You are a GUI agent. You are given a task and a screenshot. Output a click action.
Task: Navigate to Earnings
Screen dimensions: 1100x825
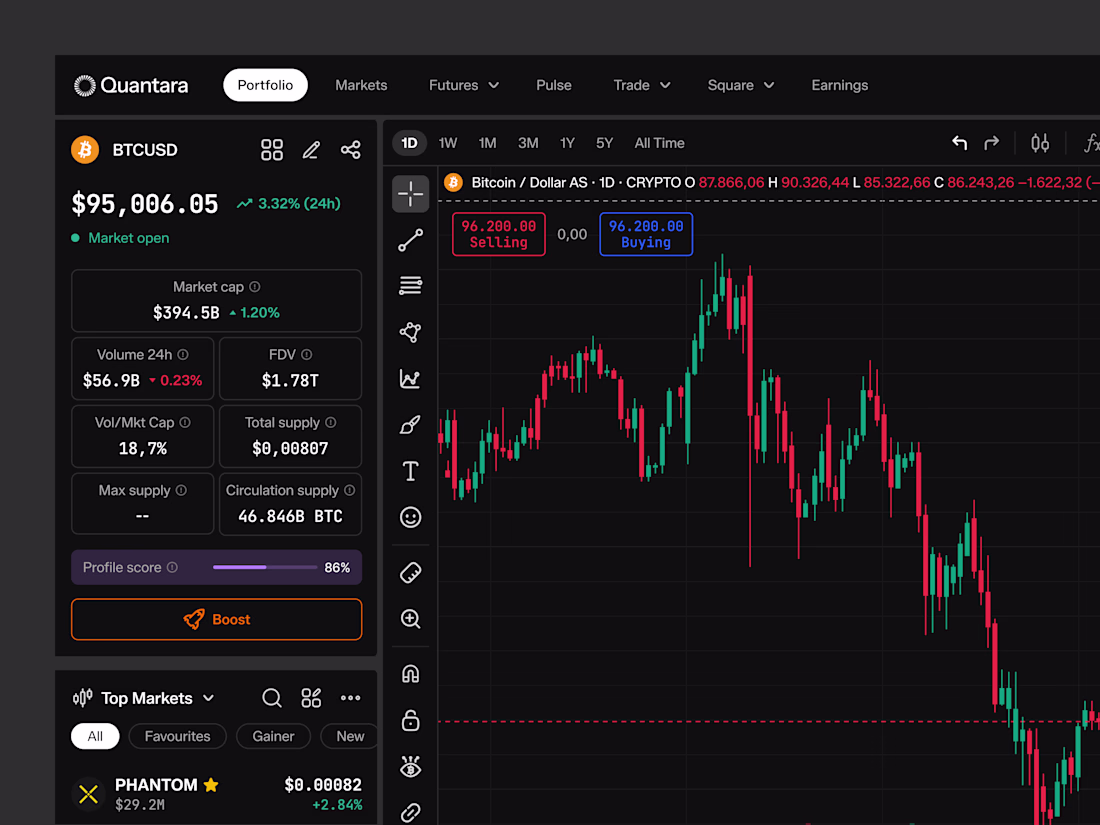(x=840, y=85)
